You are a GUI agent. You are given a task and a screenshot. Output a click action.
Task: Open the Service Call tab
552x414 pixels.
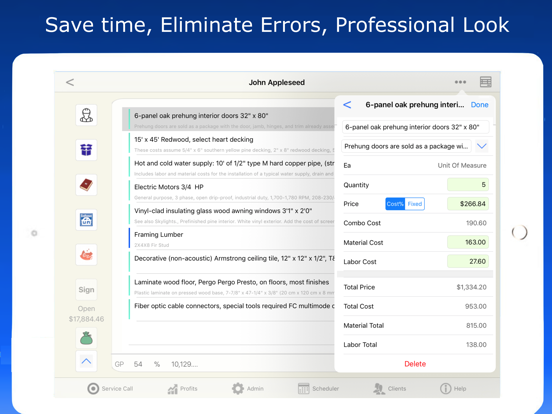click(110, 388)
